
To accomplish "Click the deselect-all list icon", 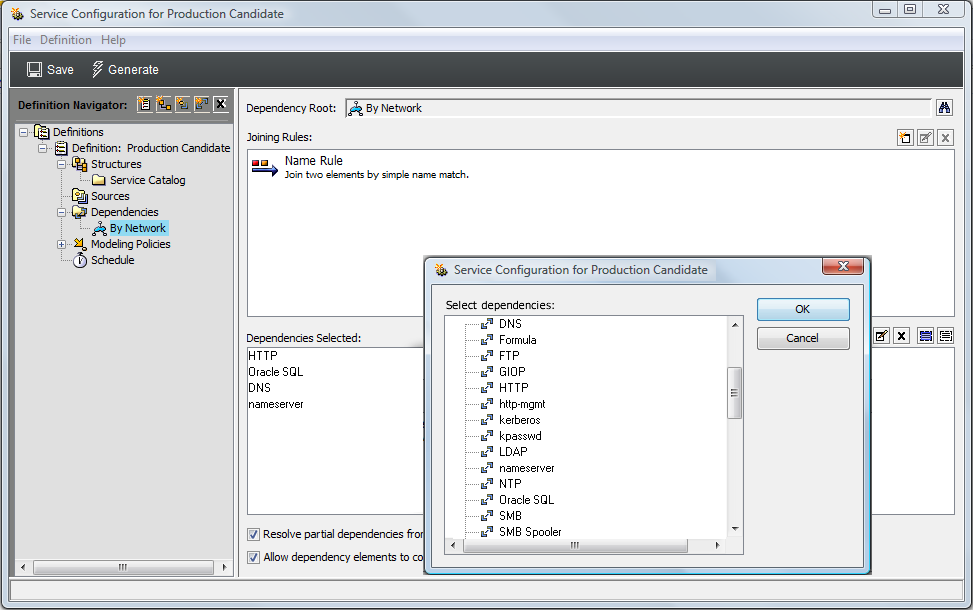I will (946, 336).
